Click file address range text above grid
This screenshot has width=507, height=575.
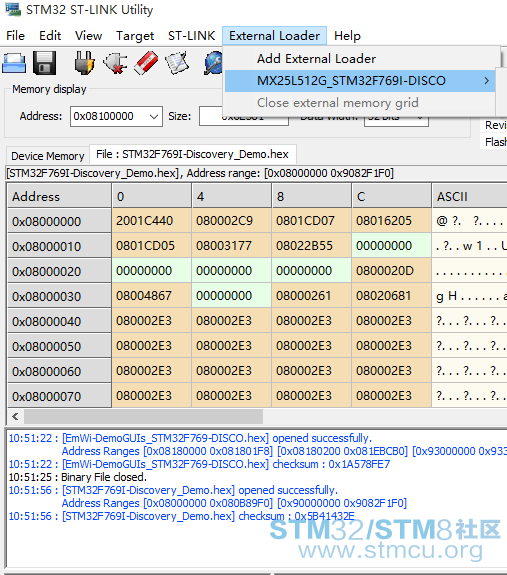click(200, 173)
